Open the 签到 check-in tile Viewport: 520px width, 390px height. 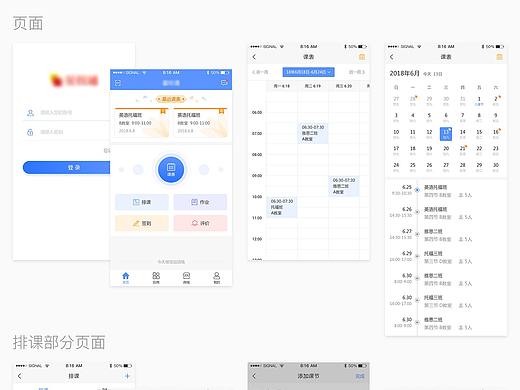click(x=142, y=223)
